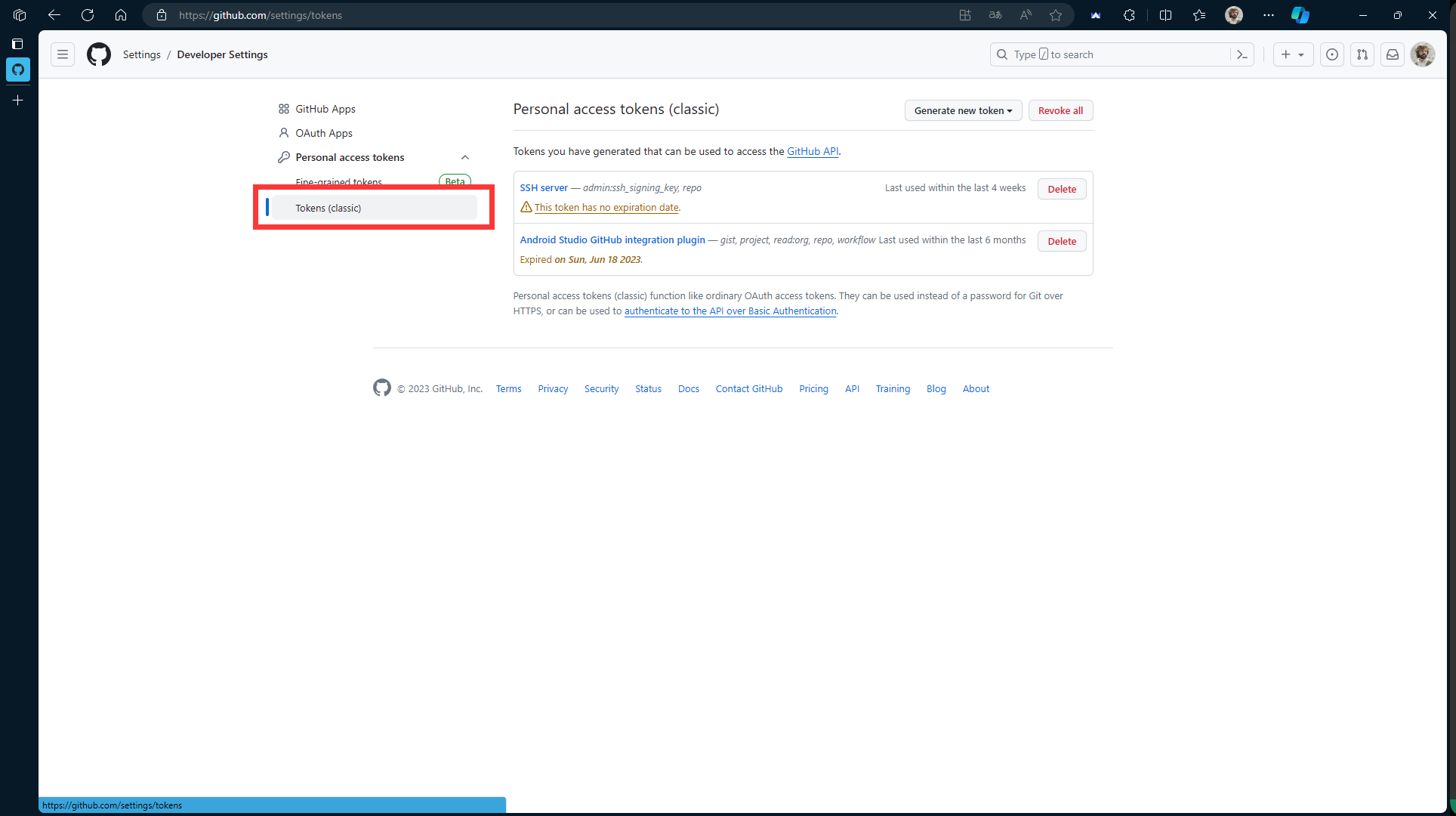This screenshot has width=1456, height=816.
Task: Click the terminal command icon
Action: (x=1243, y=54)
